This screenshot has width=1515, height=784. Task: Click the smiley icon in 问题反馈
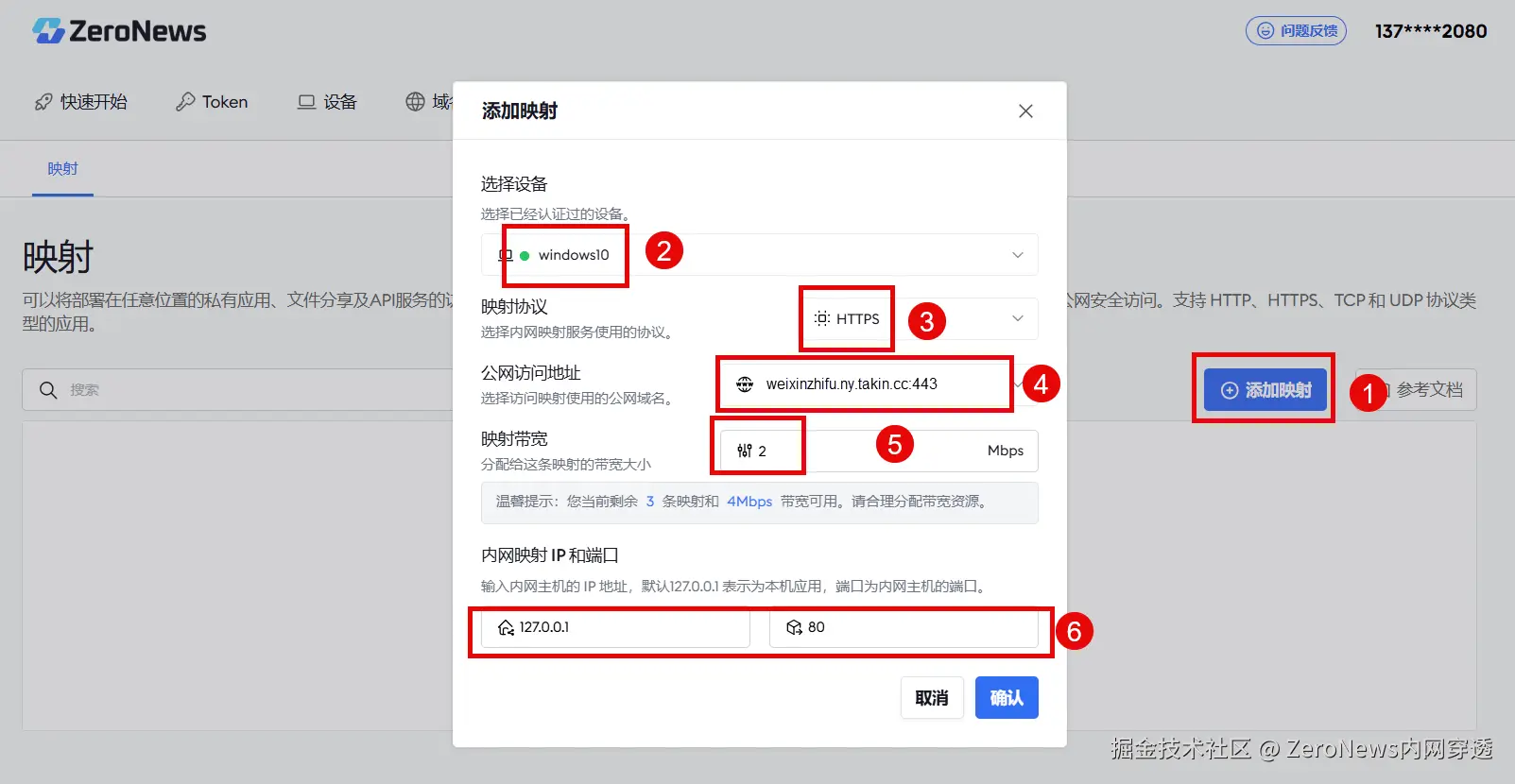coord(1265,31)
